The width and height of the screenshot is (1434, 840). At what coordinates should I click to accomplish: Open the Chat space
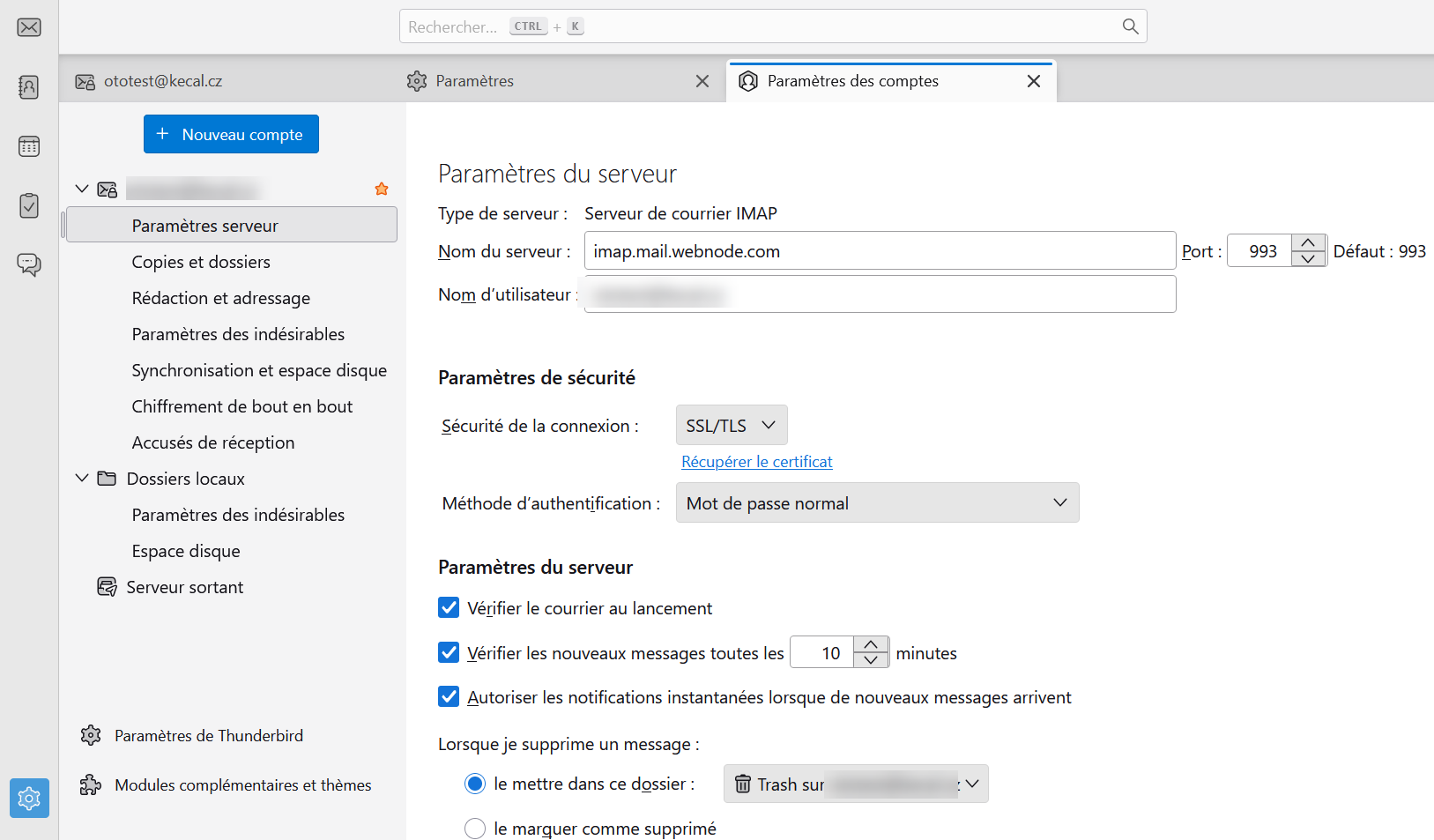point(29,264)
